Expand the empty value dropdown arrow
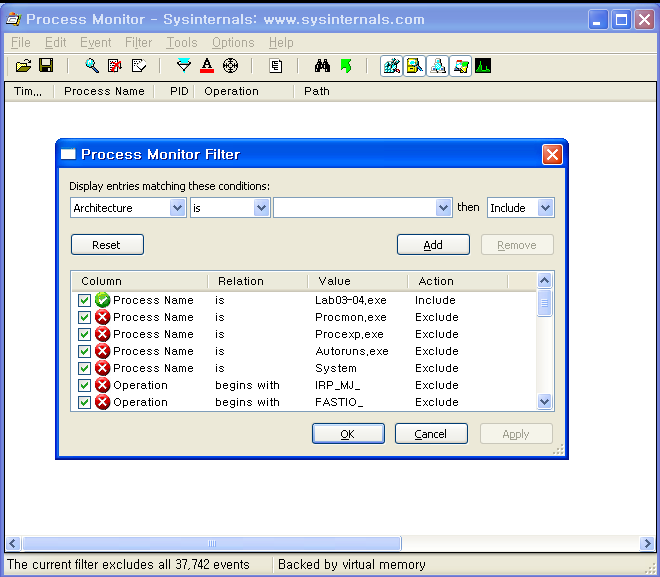 point(443,207)
